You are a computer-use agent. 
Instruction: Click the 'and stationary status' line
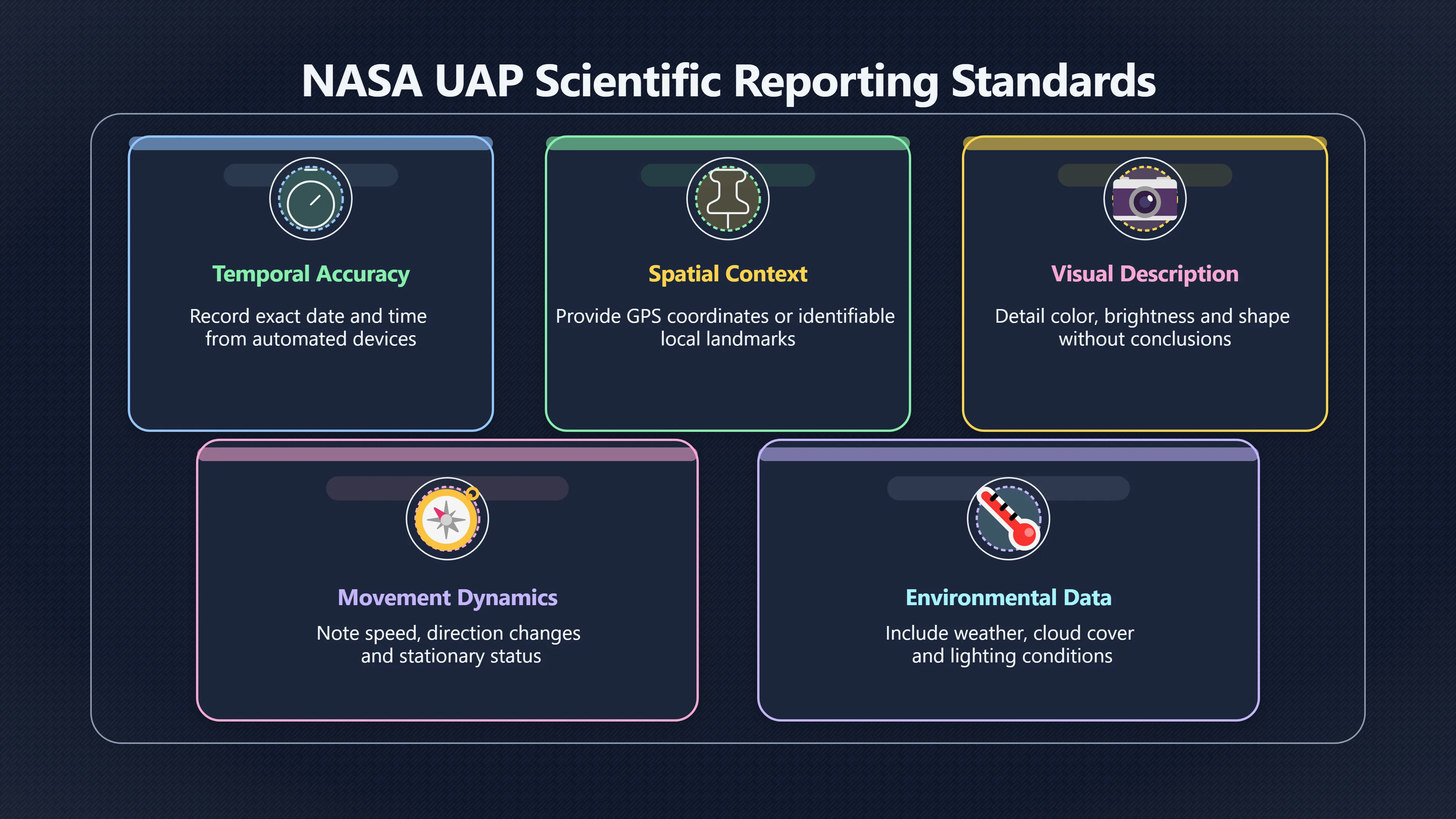pyautogui.click(x=451, y=656)
